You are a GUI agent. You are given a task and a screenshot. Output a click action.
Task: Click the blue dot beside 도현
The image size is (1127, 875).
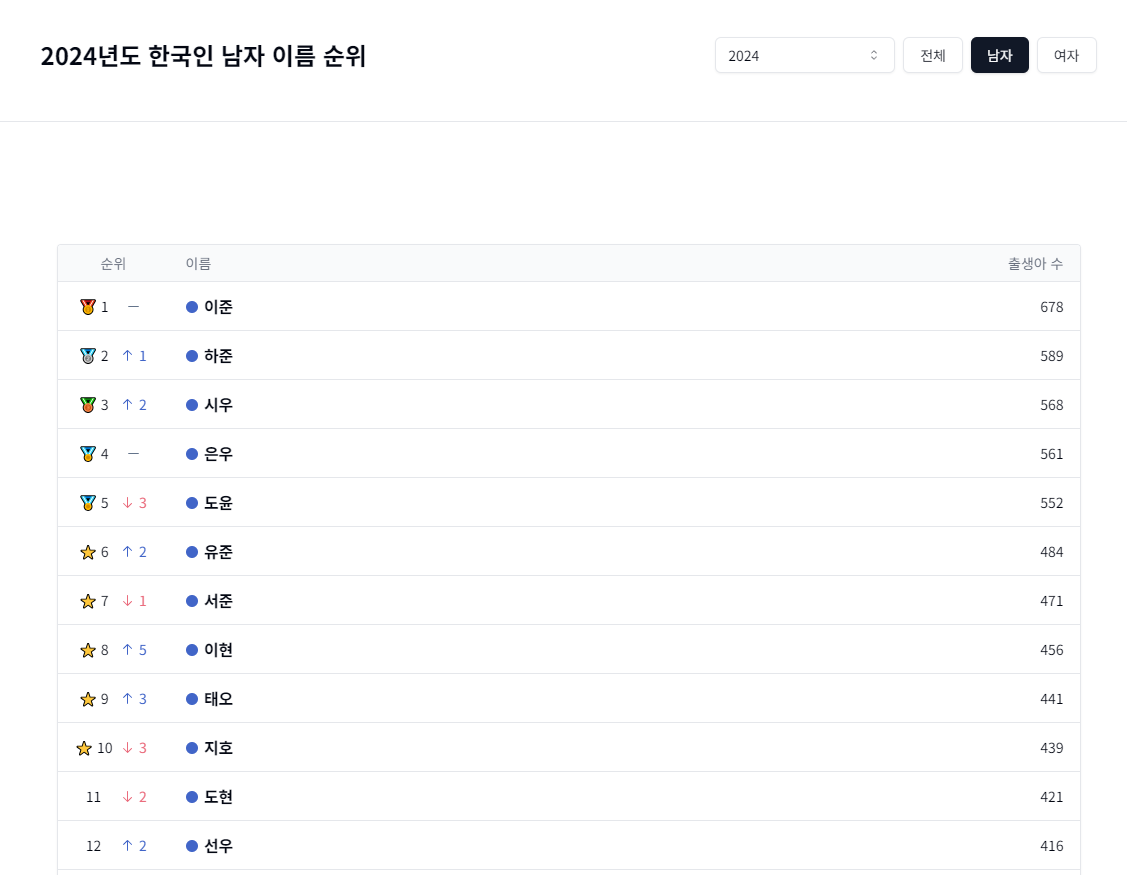point(192,797)
